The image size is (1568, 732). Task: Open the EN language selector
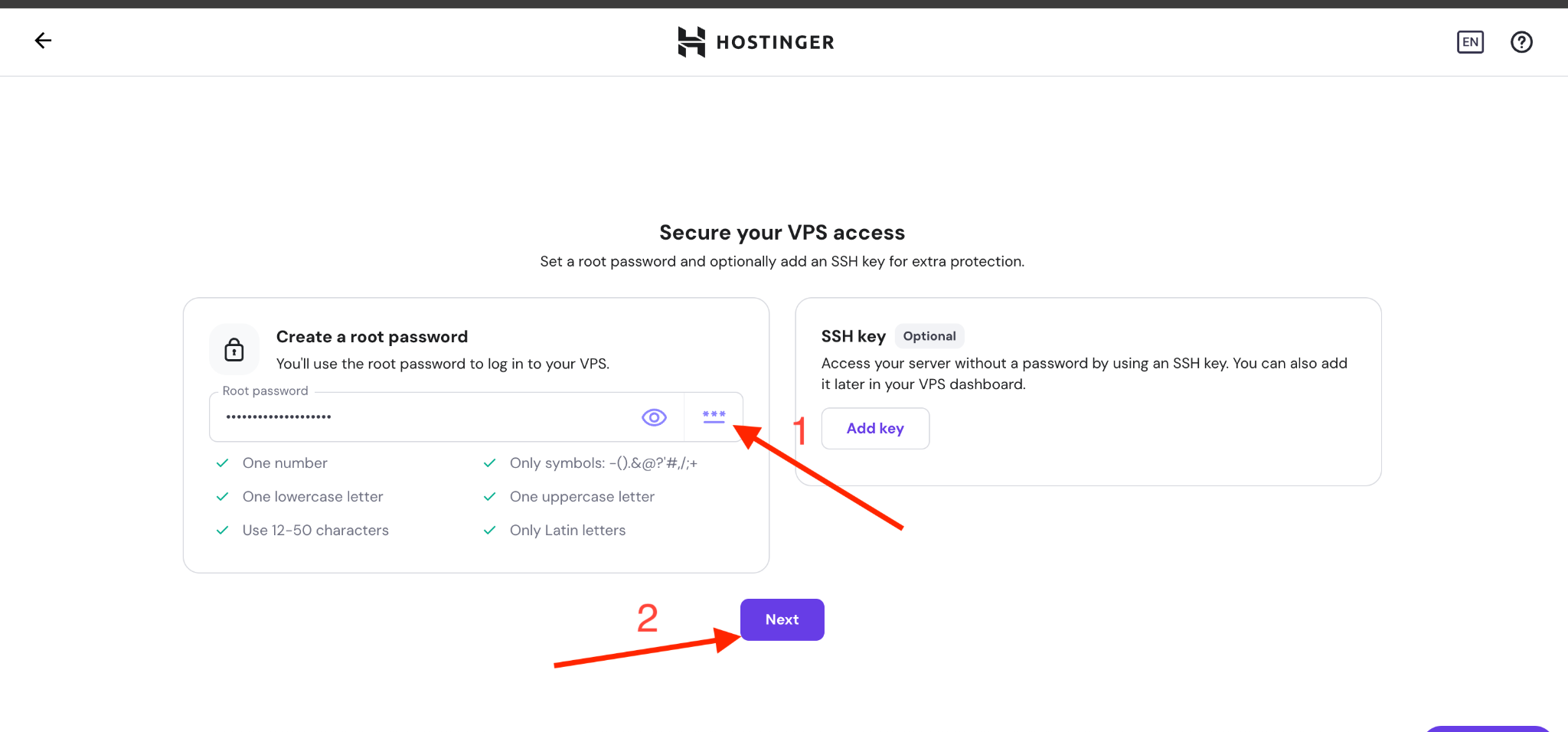[x=1469, y=42]
